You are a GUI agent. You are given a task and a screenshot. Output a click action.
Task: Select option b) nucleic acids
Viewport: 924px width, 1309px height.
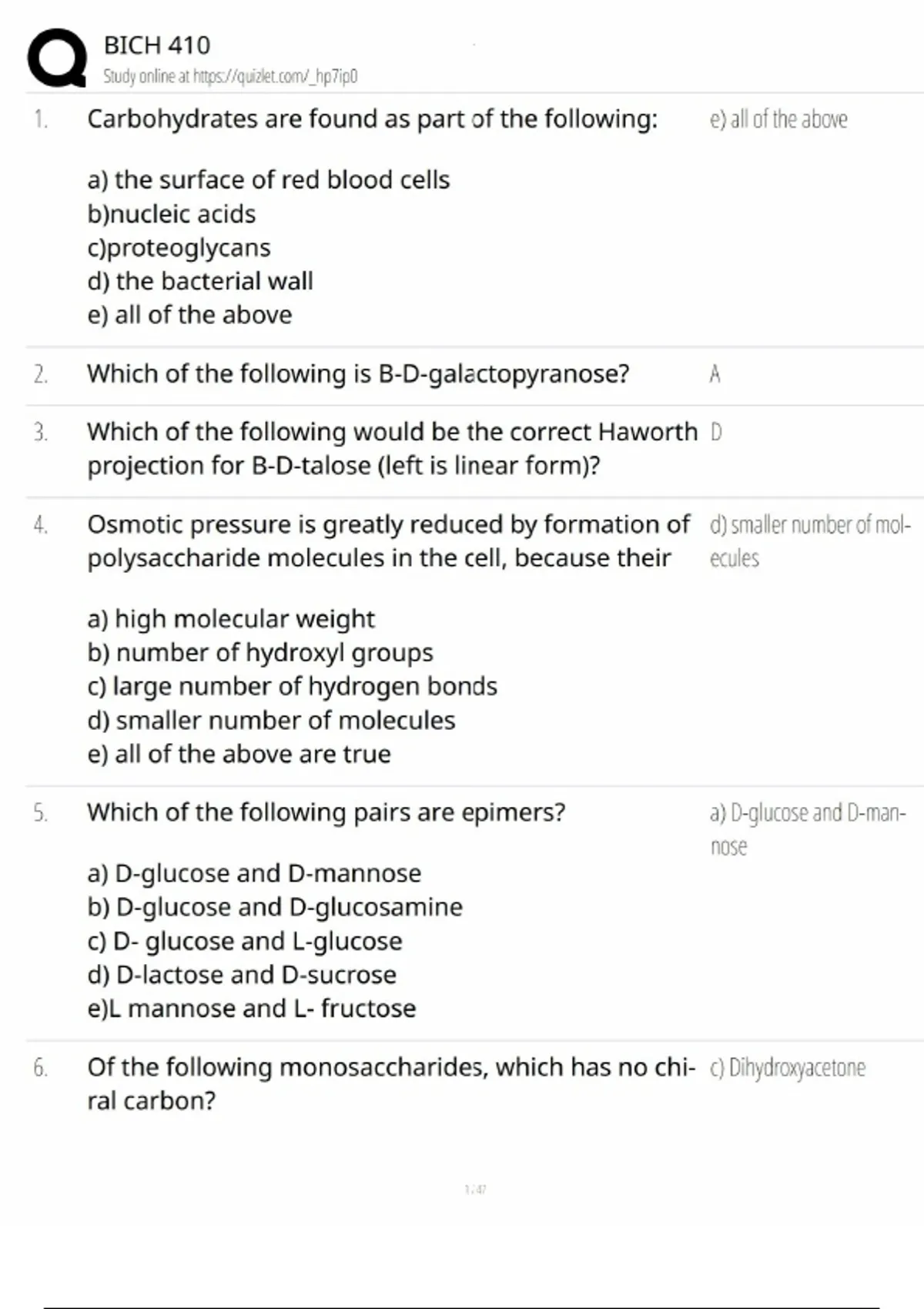pos(171,214)
